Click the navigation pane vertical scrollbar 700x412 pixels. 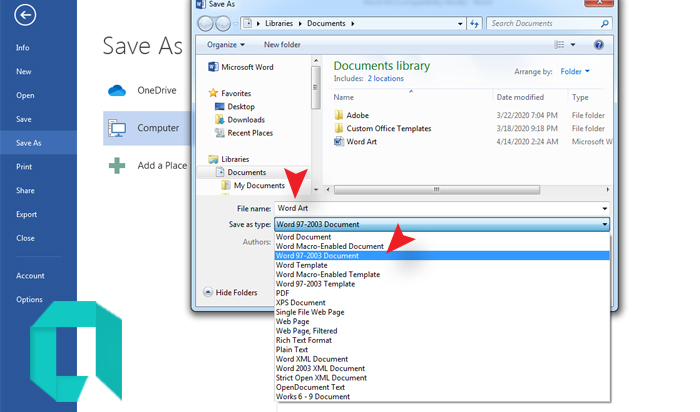click(x=316, y=87)
